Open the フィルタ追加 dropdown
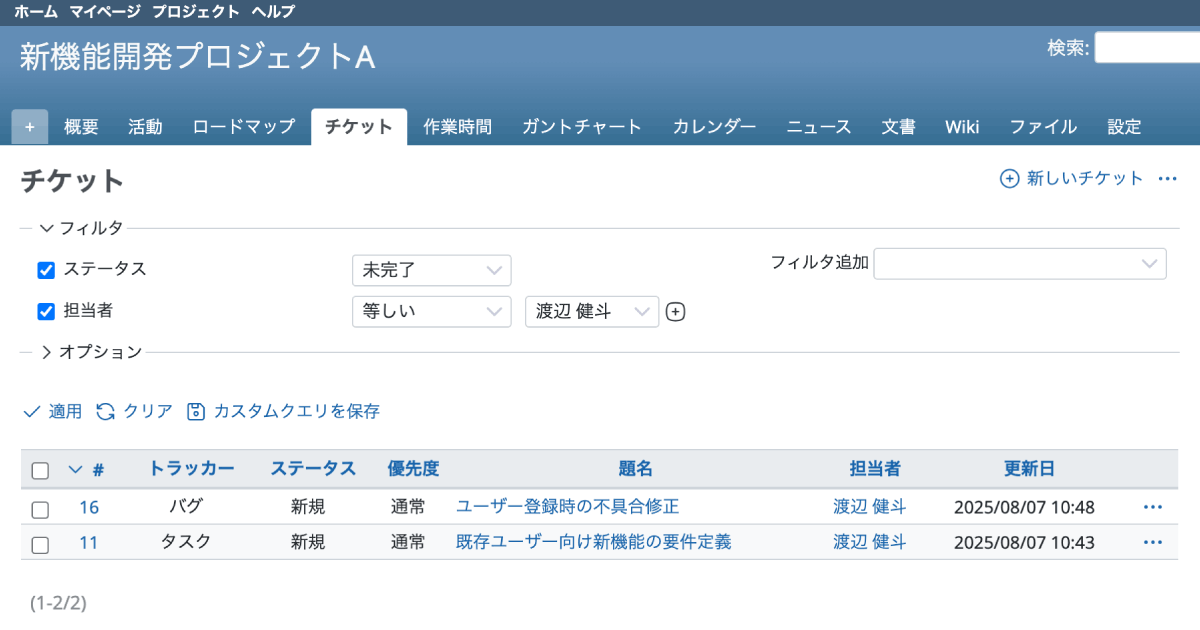 (x=1019, y=263)
